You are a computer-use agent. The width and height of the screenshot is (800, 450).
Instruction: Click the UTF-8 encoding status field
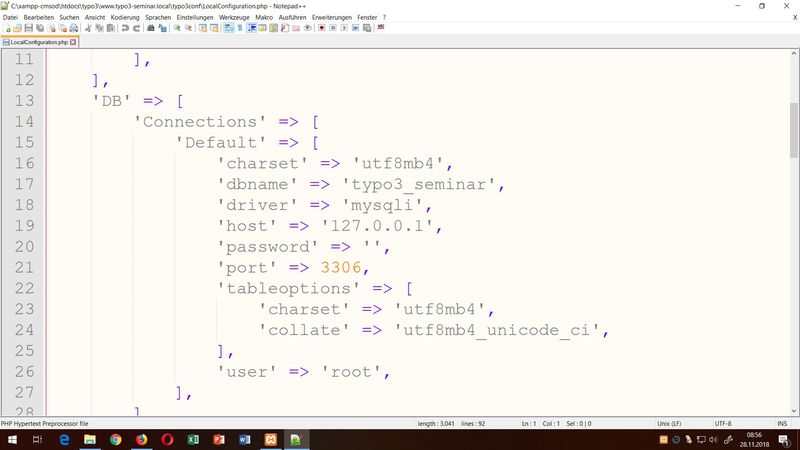723,423
